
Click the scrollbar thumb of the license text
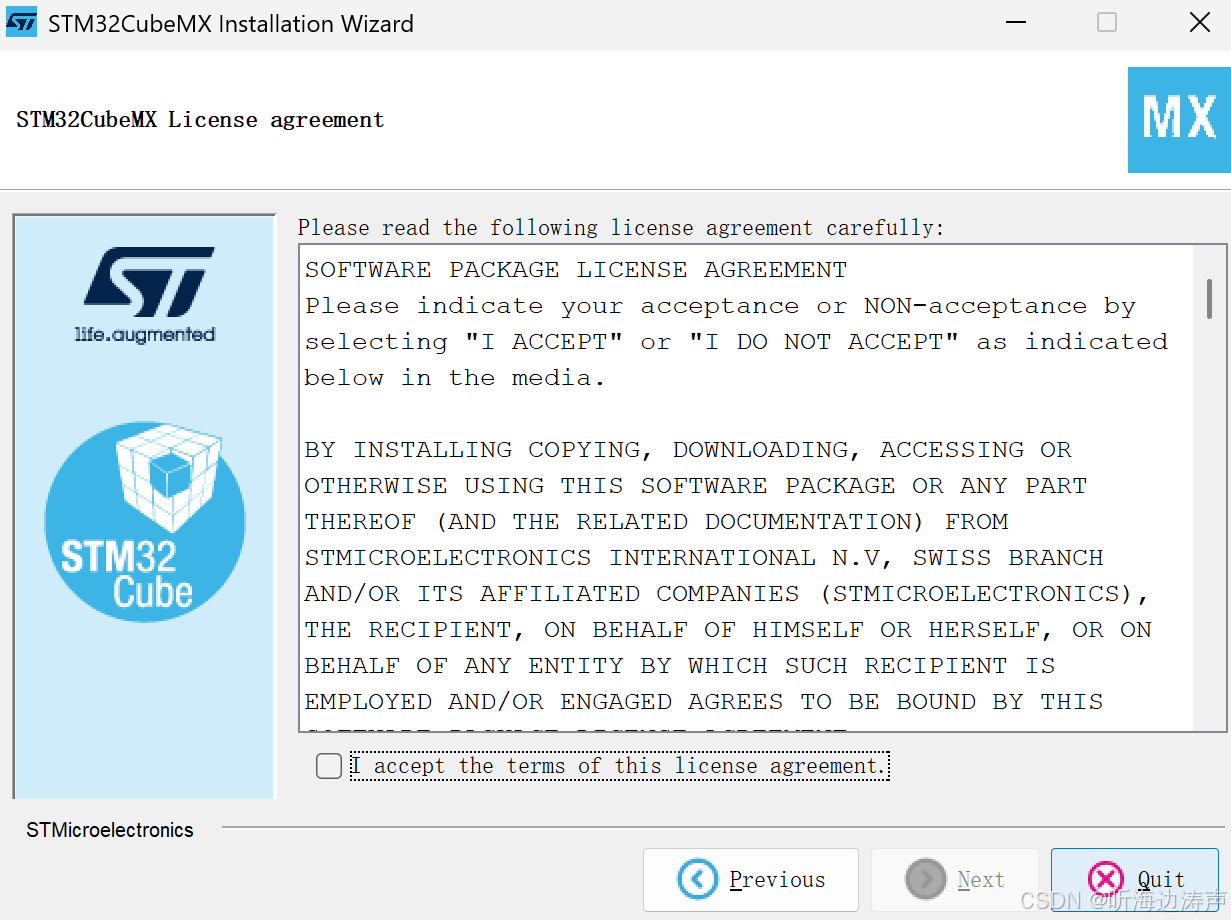pyautogui.click(x=1209, y=299)
